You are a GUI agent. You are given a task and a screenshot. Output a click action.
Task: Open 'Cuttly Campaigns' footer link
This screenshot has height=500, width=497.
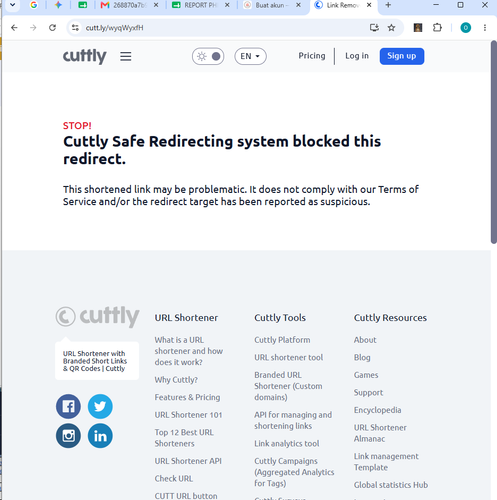click(x=294, y=472)
